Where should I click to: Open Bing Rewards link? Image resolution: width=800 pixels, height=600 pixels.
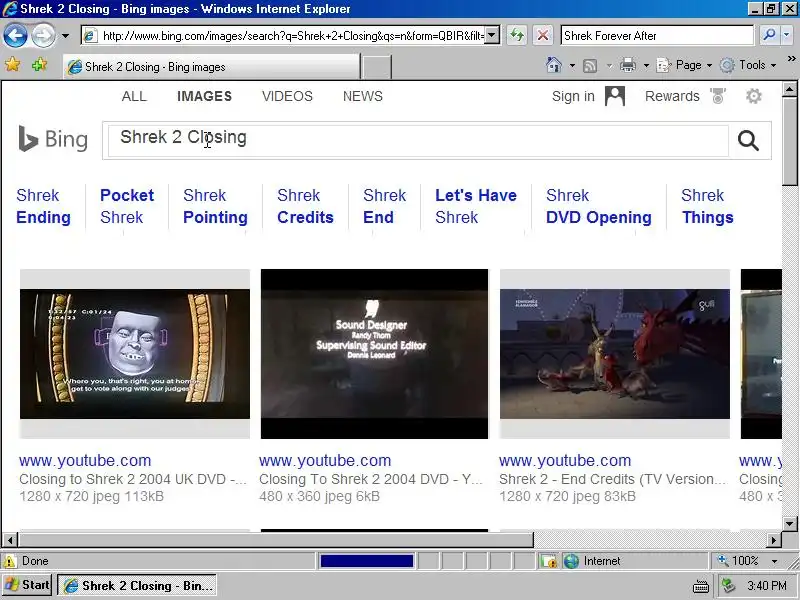pos(672,96)
